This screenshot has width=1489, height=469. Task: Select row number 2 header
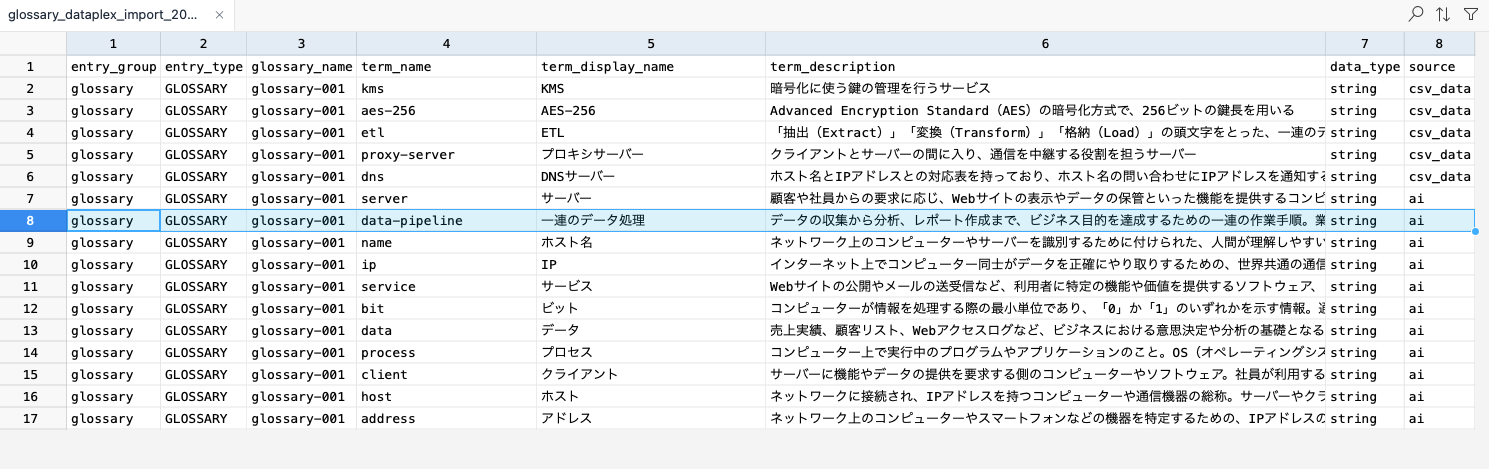pos(33,89)
